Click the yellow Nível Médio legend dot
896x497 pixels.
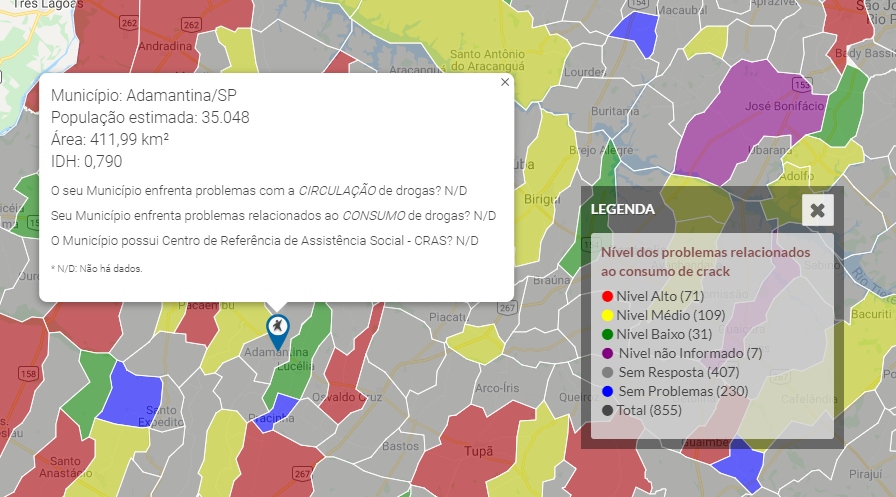coord(606,316)
